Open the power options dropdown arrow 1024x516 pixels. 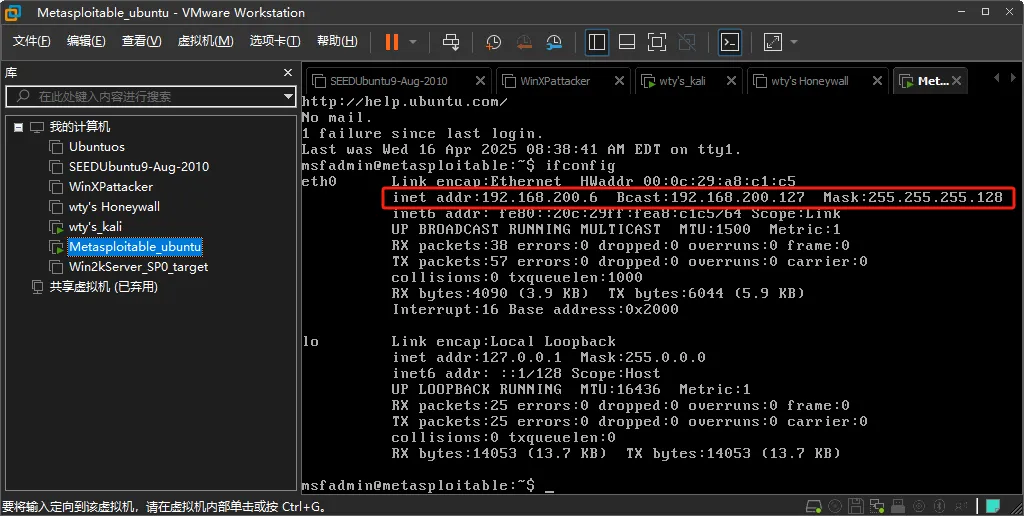click(x=413, y=42)
